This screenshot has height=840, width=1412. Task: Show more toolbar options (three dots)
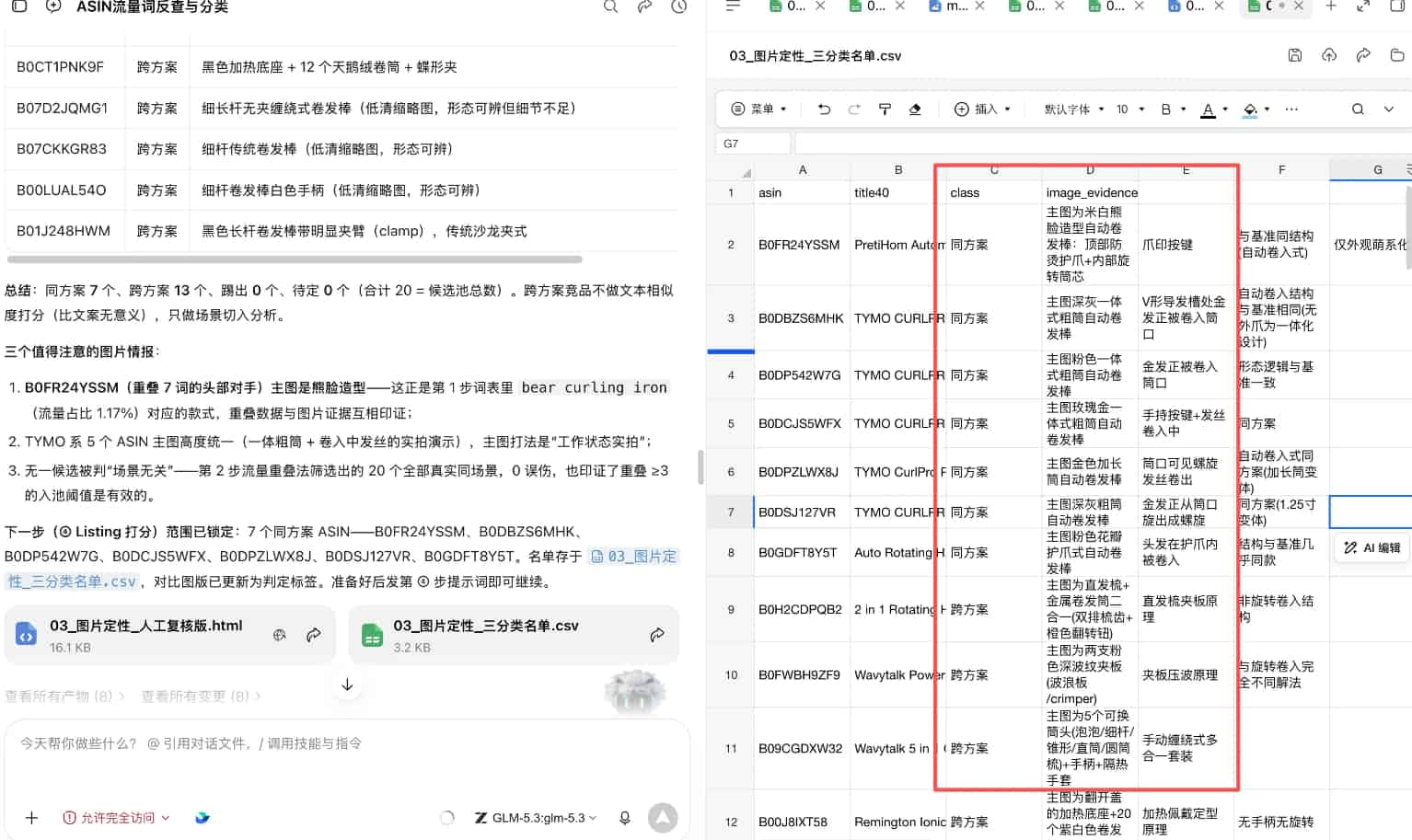click(1291, 109)
